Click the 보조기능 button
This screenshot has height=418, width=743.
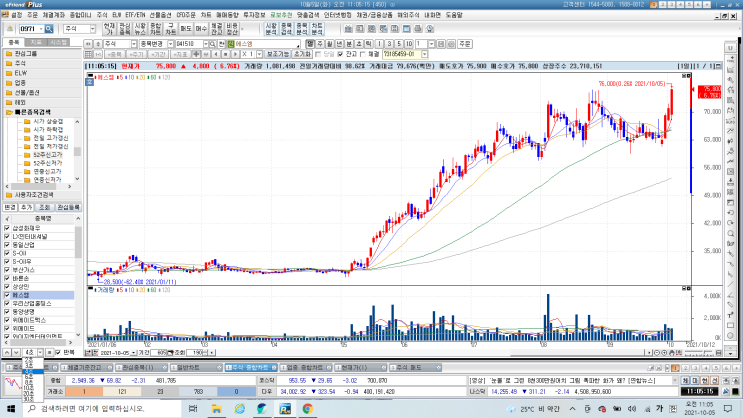pos(277,55)
